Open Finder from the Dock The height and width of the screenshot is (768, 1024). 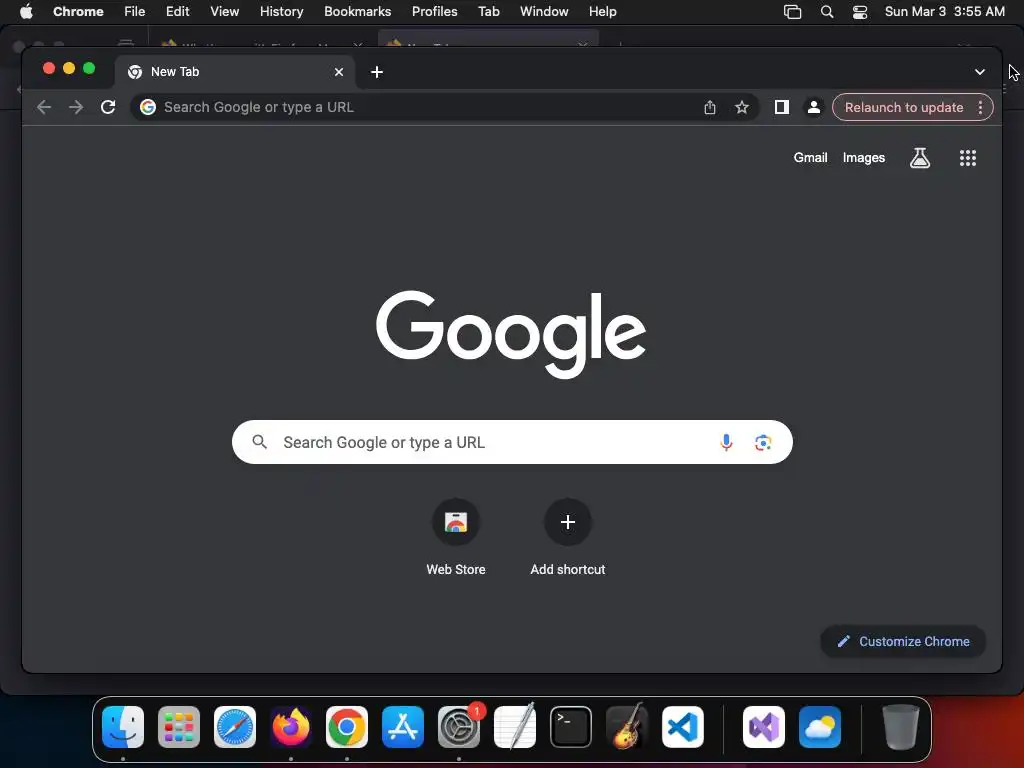pyautogui.click(x=123, y=727)
